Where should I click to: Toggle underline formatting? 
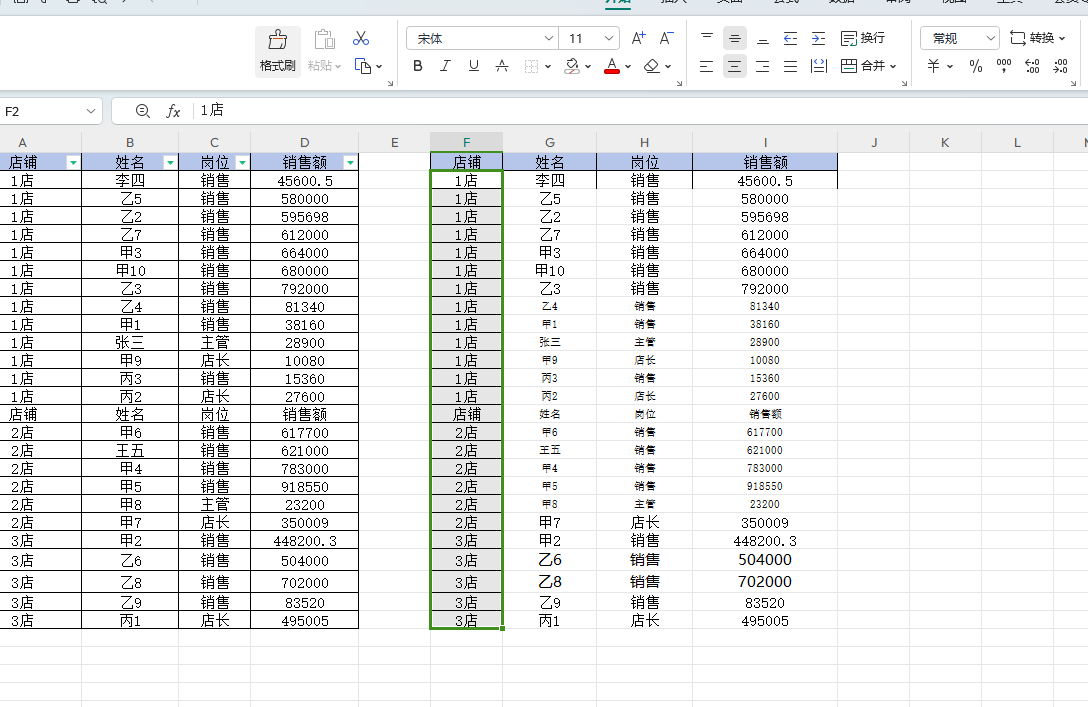pos(473,66)
